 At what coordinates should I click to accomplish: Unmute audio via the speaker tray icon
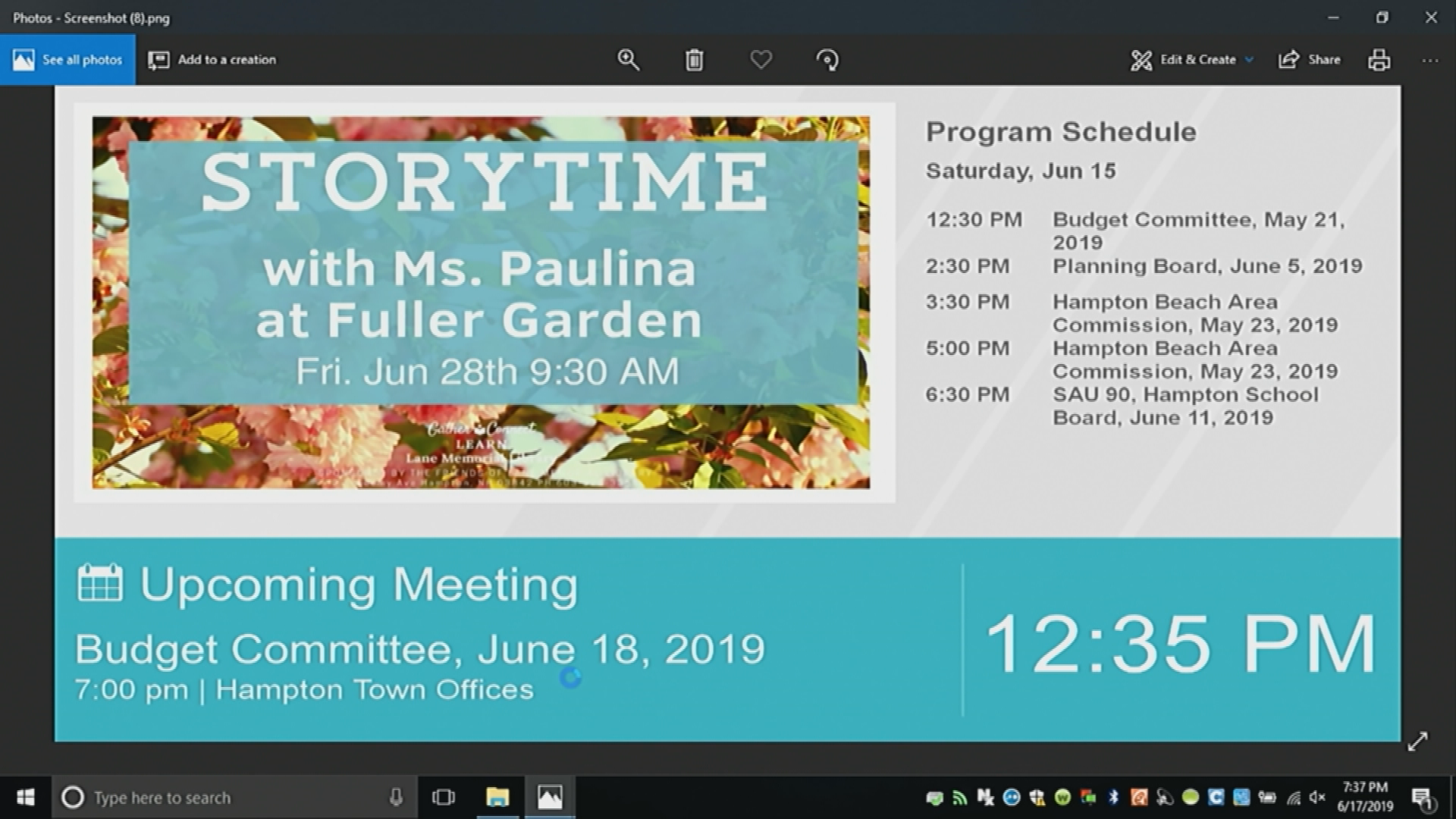pyautogui.click(x=1316, y=798)
